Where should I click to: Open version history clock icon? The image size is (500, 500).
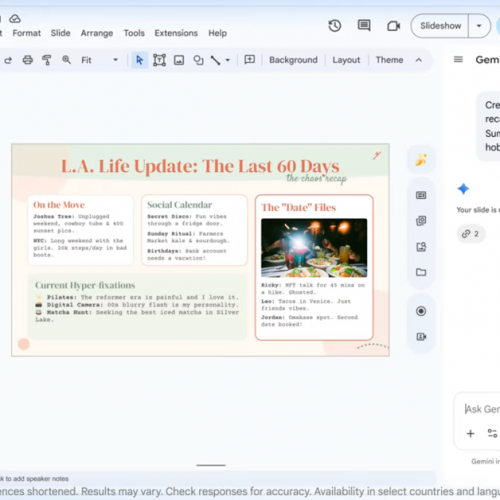pos(335,26)
